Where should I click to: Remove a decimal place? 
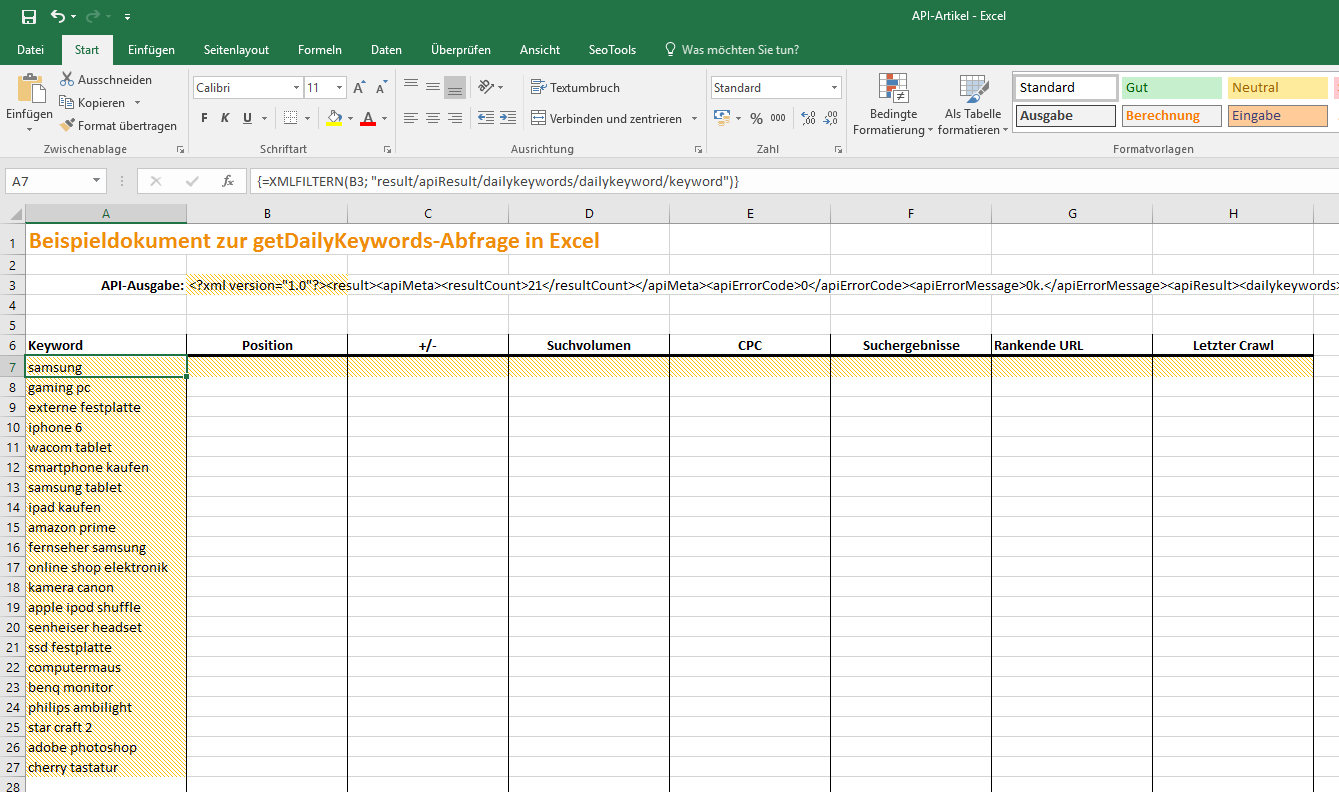coord(831,118)
